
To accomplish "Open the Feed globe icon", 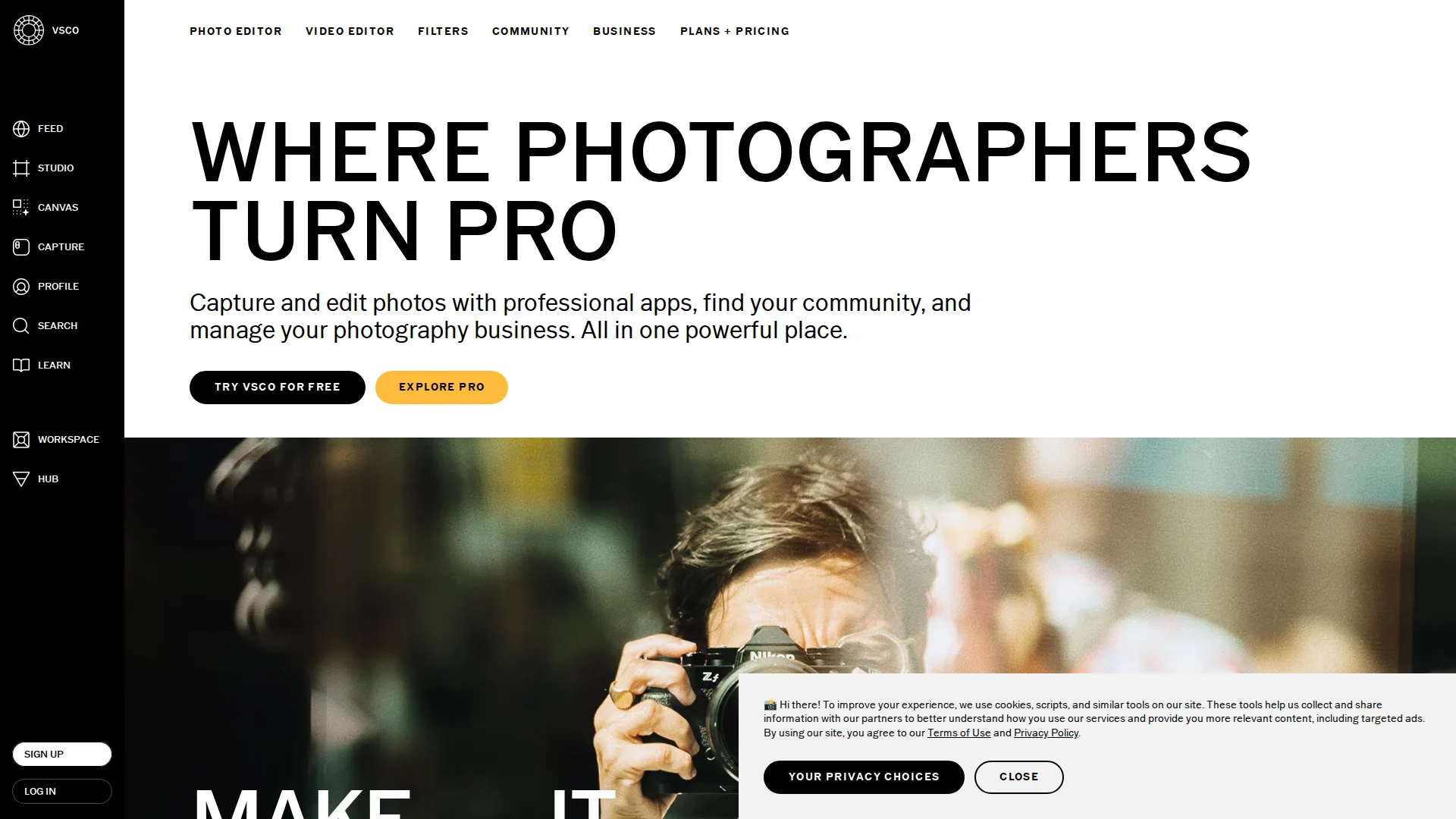I will [x=21, y=129].
